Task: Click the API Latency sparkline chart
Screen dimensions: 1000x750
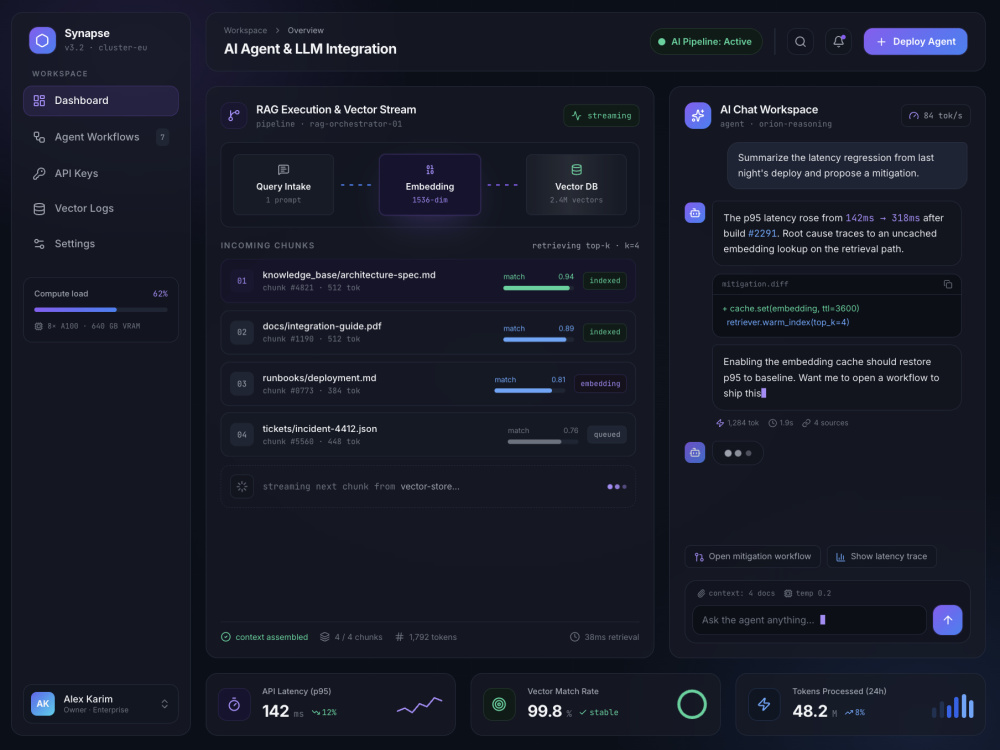Action: click(420, 705)
